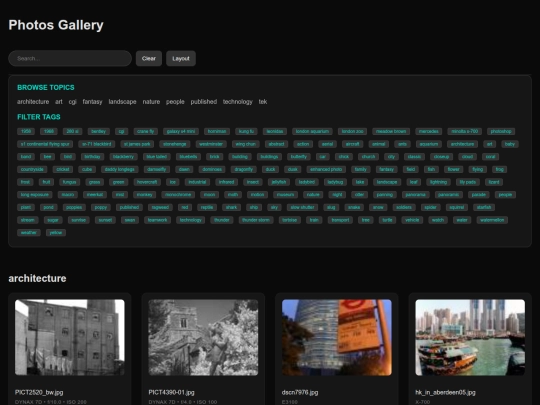Filter by the birthday tag
This screenshot has width=540, height=405.
(x=92, y=157)
